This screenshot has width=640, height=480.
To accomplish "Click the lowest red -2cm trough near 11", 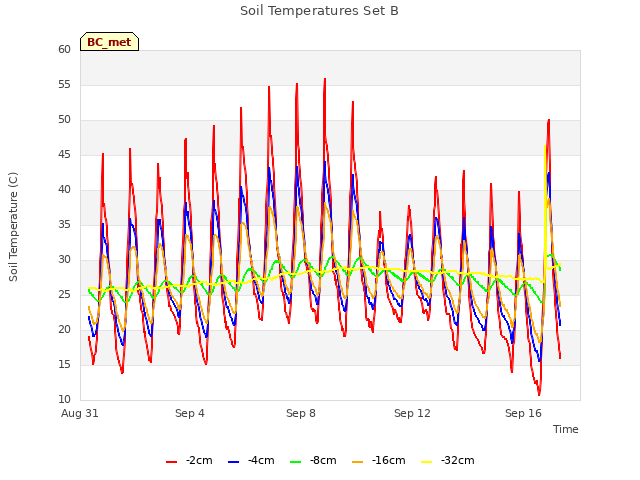I will (539, 394).
